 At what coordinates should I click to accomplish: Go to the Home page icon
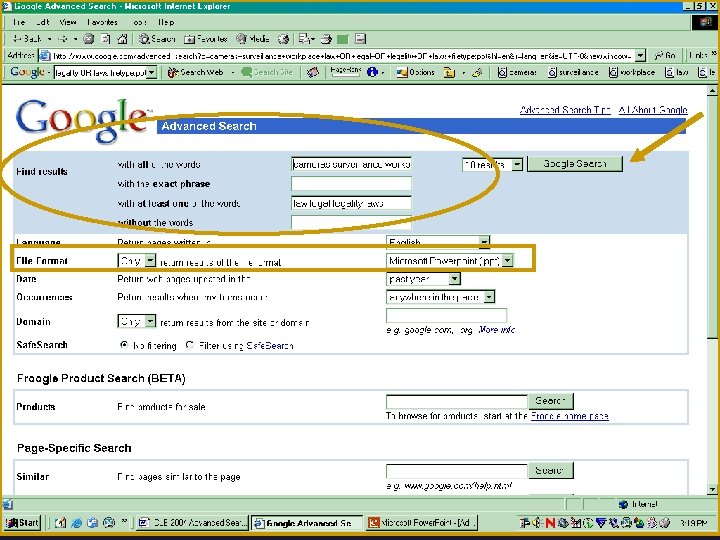[x=122, y=39]
